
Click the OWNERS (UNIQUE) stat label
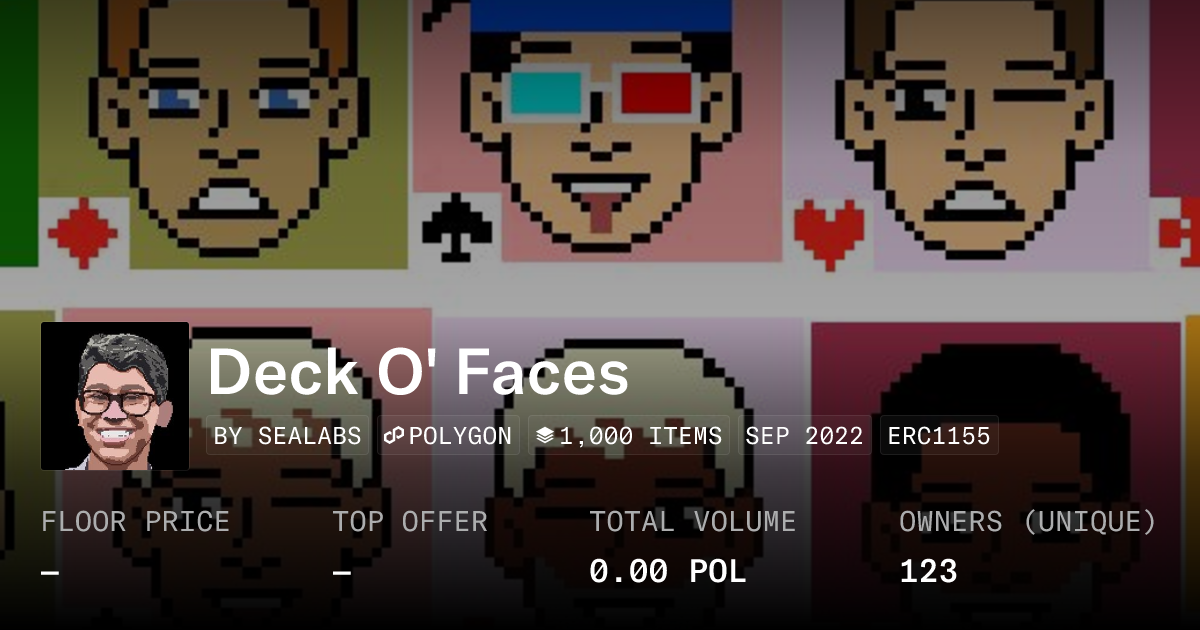(1028, 522)
